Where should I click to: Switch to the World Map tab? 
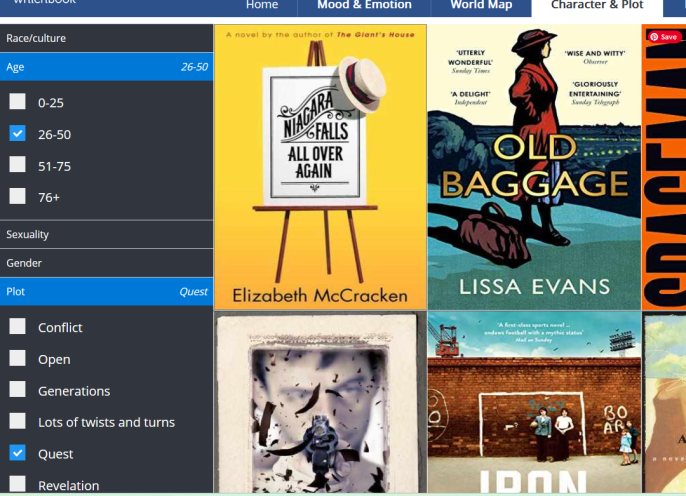(481, 6)
